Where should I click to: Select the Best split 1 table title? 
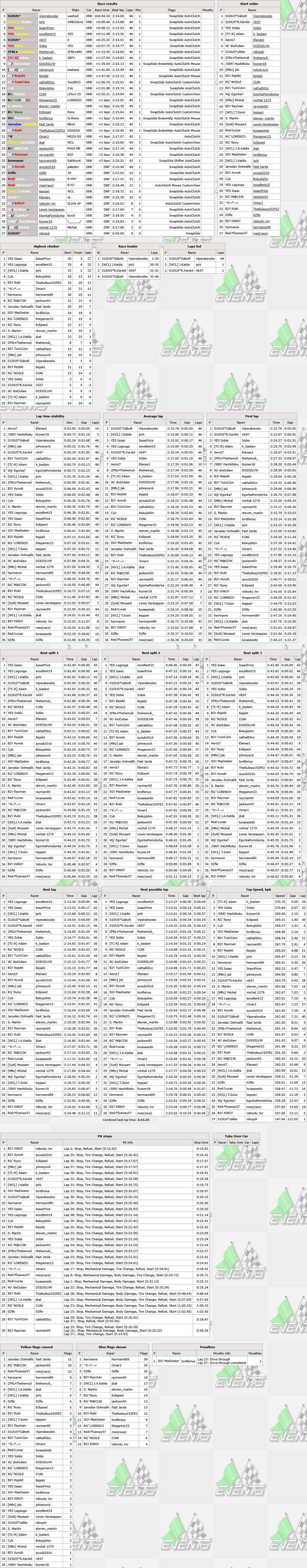(x=49, y=653)
